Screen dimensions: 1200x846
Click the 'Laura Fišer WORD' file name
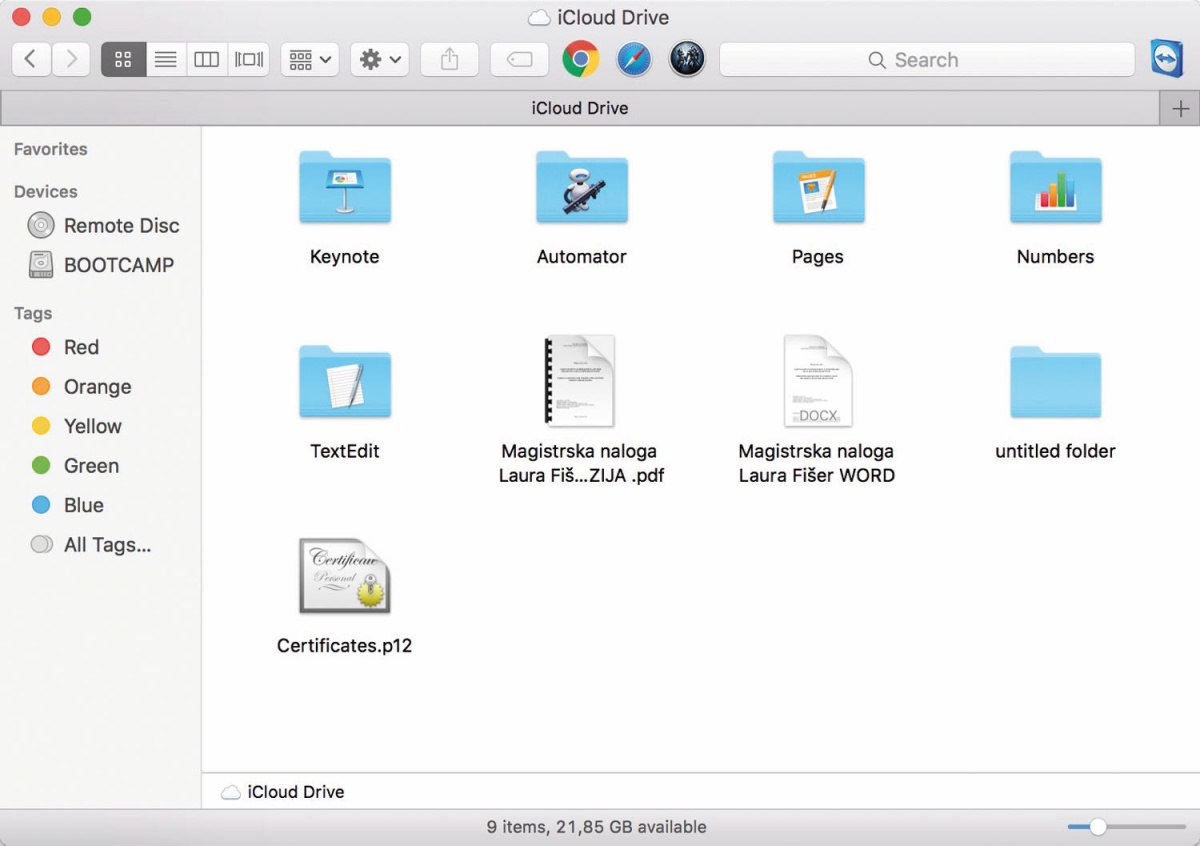[817, 476]
